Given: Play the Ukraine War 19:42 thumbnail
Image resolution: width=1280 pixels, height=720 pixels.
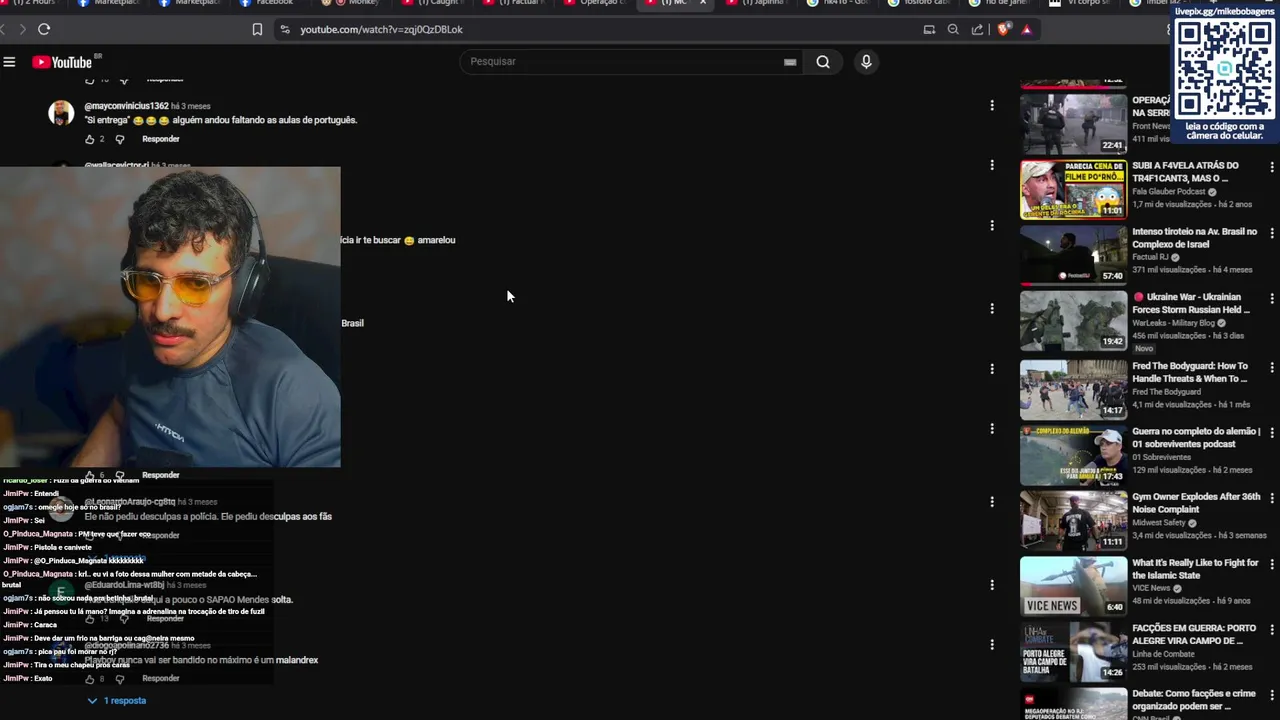Looking at the screenshot, I should pos(1073,321).
